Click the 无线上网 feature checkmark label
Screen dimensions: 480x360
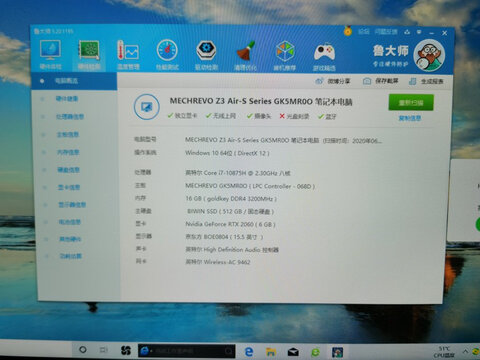221,116
